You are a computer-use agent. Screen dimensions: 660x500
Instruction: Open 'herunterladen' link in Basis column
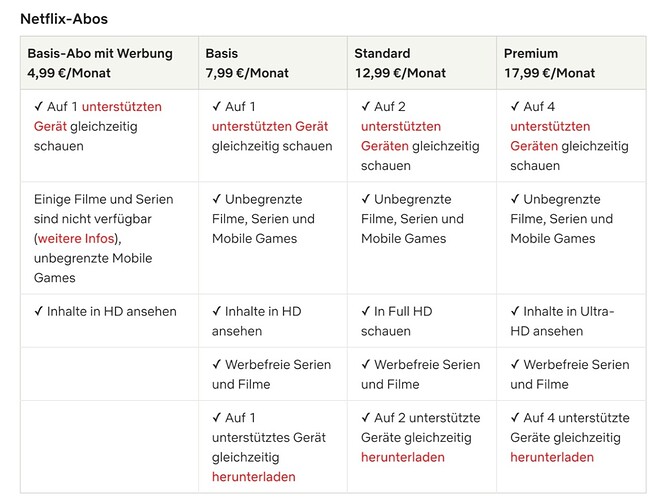click(x=254, y=477)
